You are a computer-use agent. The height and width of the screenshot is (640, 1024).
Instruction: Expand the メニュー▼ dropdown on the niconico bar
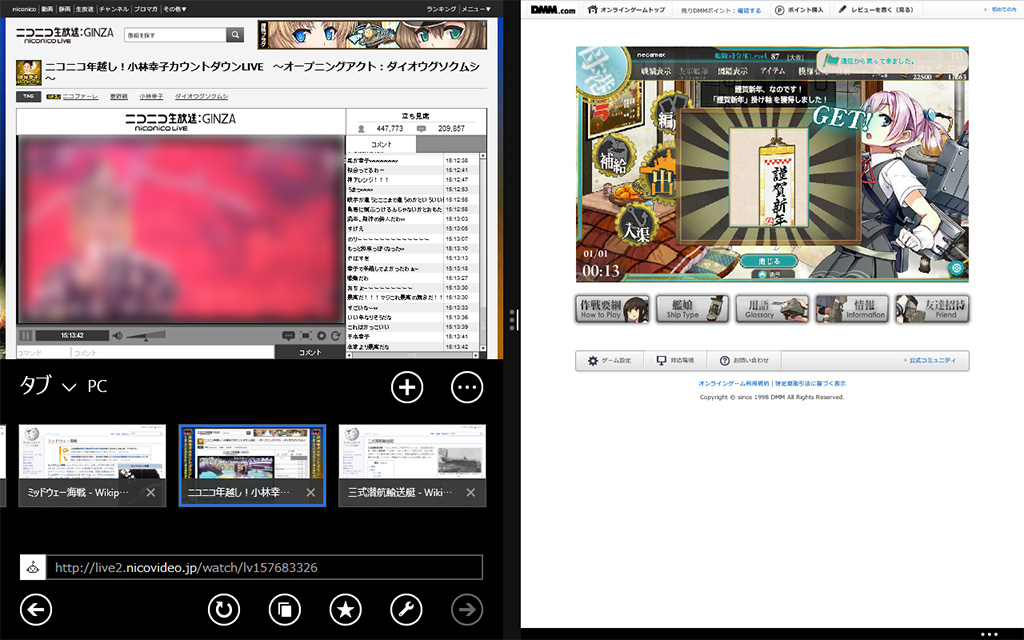point(476,9)
